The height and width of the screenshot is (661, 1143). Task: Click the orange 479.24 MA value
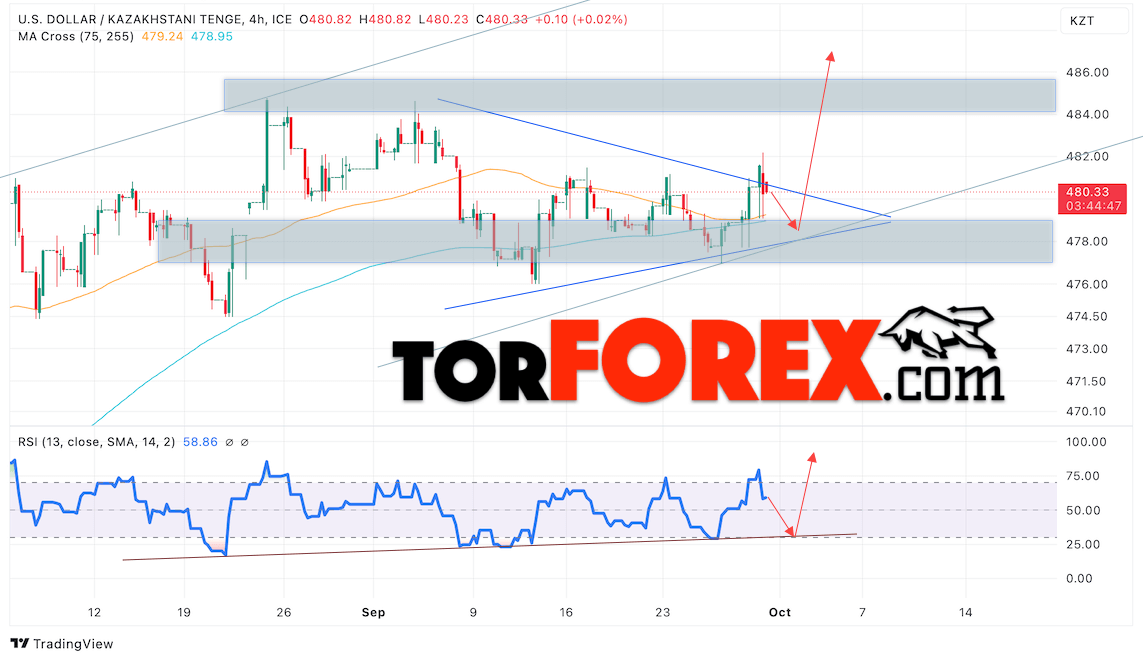[x=162, y=36]
